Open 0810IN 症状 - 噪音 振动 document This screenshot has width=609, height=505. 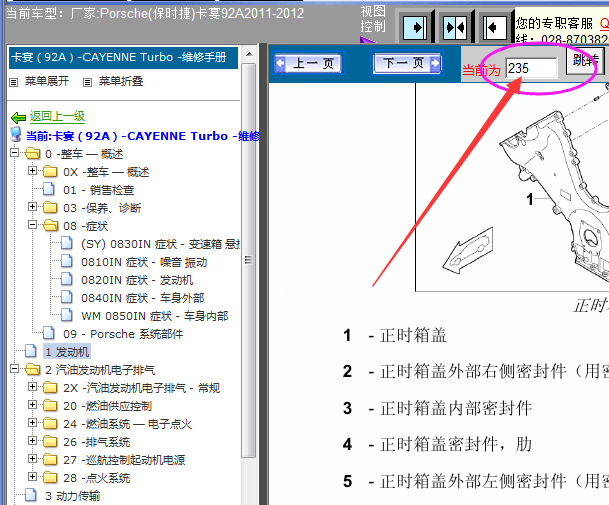pyautogui.click(x=144, y=262)
